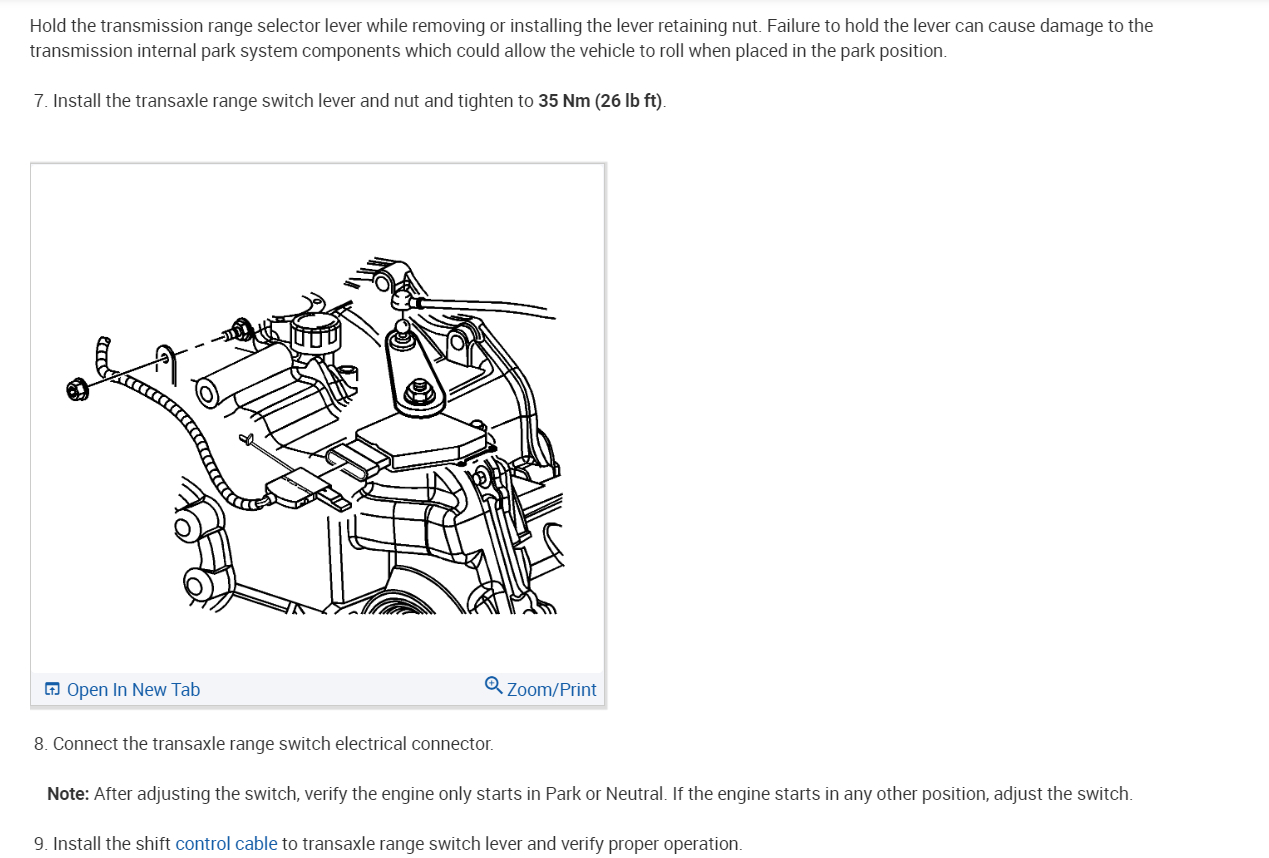The height and width of the screenshot is (858, 1269).
Task: Click step 9 Install the shift text
Action: click(x=388, y=844)
